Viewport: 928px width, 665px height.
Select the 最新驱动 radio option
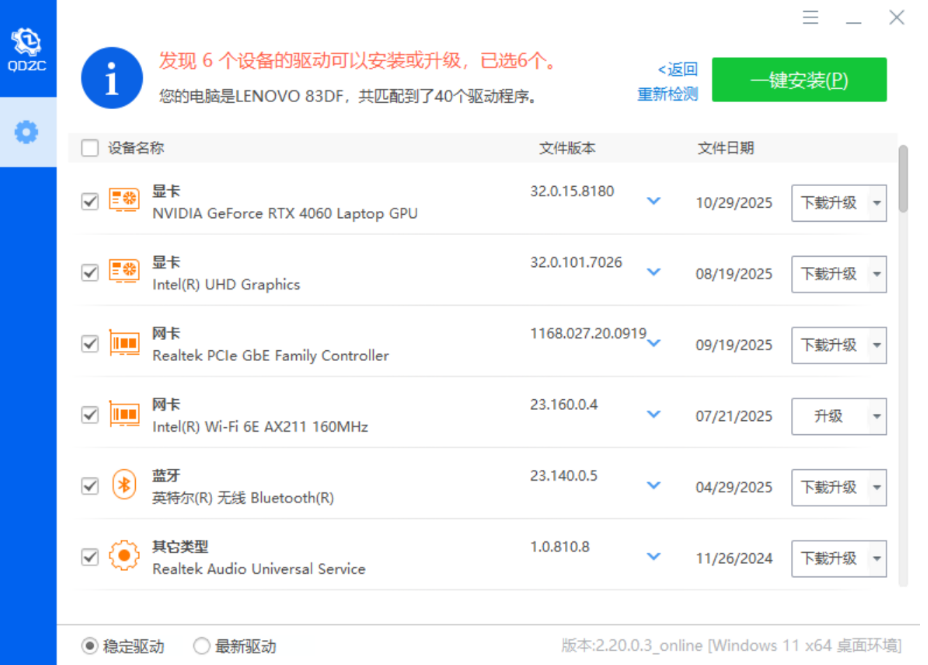tap(200, 646)
